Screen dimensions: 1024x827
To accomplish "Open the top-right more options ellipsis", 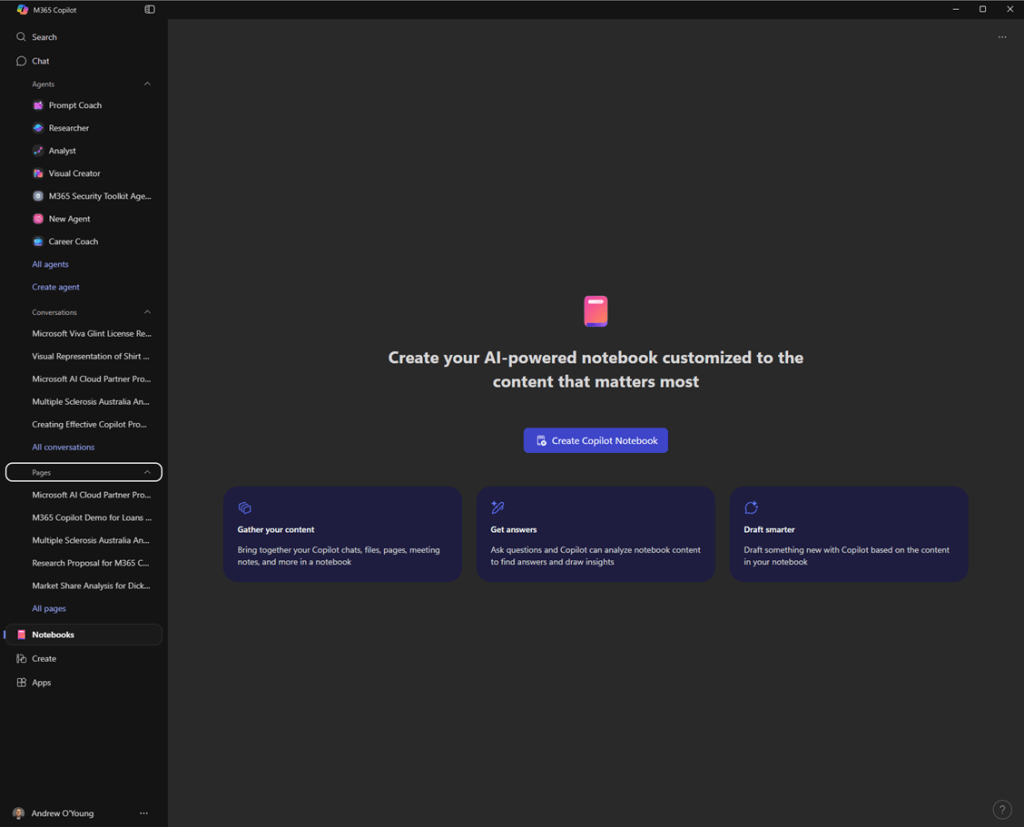I will click(1002, 37).
